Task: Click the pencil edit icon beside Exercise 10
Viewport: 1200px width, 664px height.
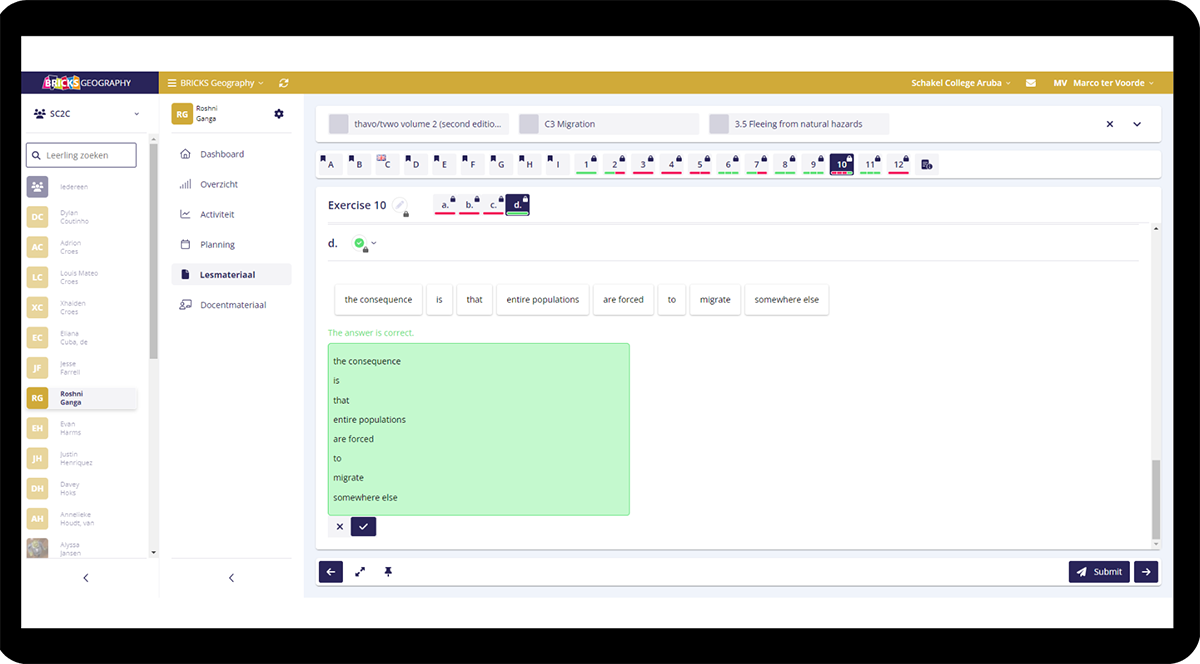Action: click(x=399, y=205)
